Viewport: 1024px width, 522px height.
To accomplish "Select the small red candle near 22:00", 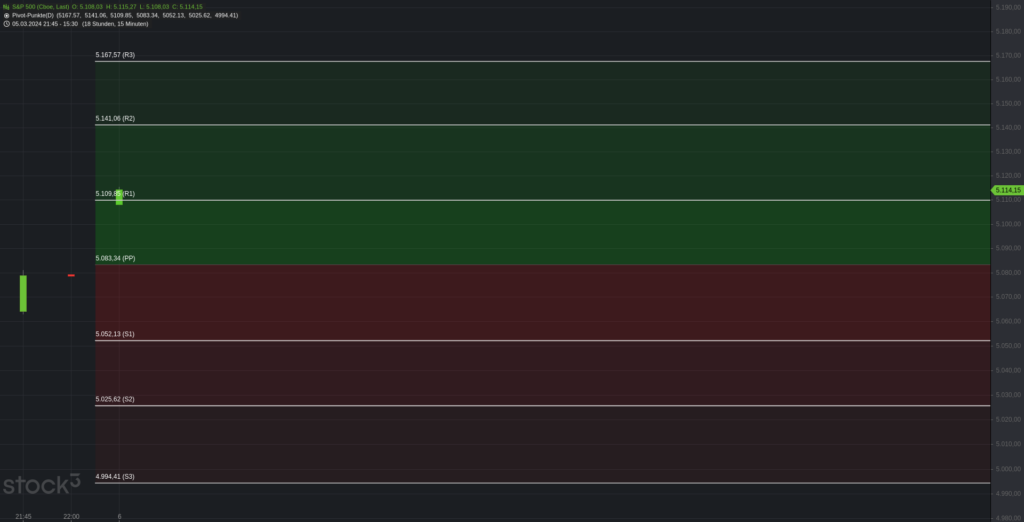I will click(71, 275).
